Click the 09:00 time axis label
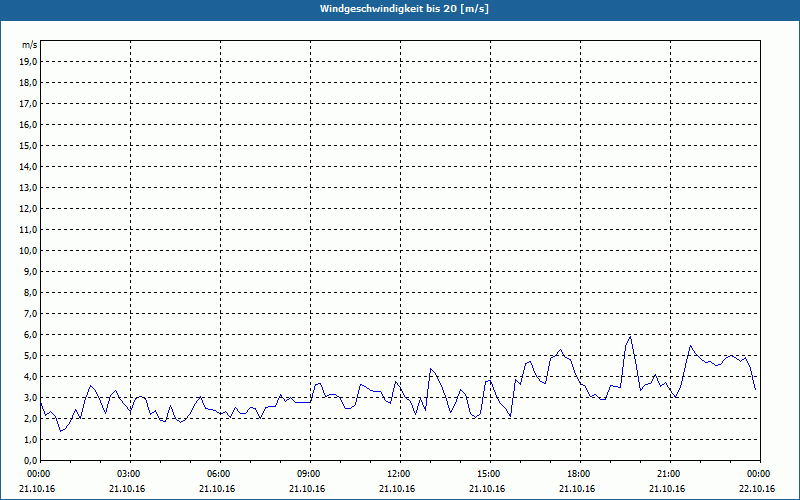Viewport: 800px width, 500px height. tap(307, 474)
